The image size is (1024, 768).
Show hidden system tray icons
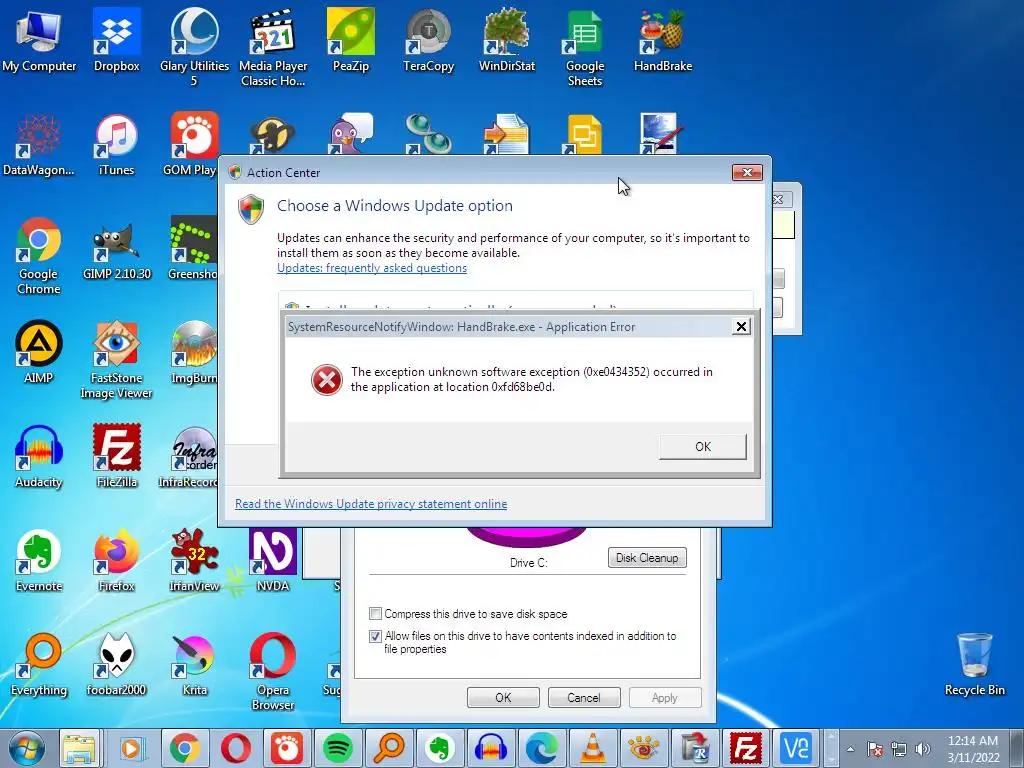pyautogui.click(x=850, y=749)
